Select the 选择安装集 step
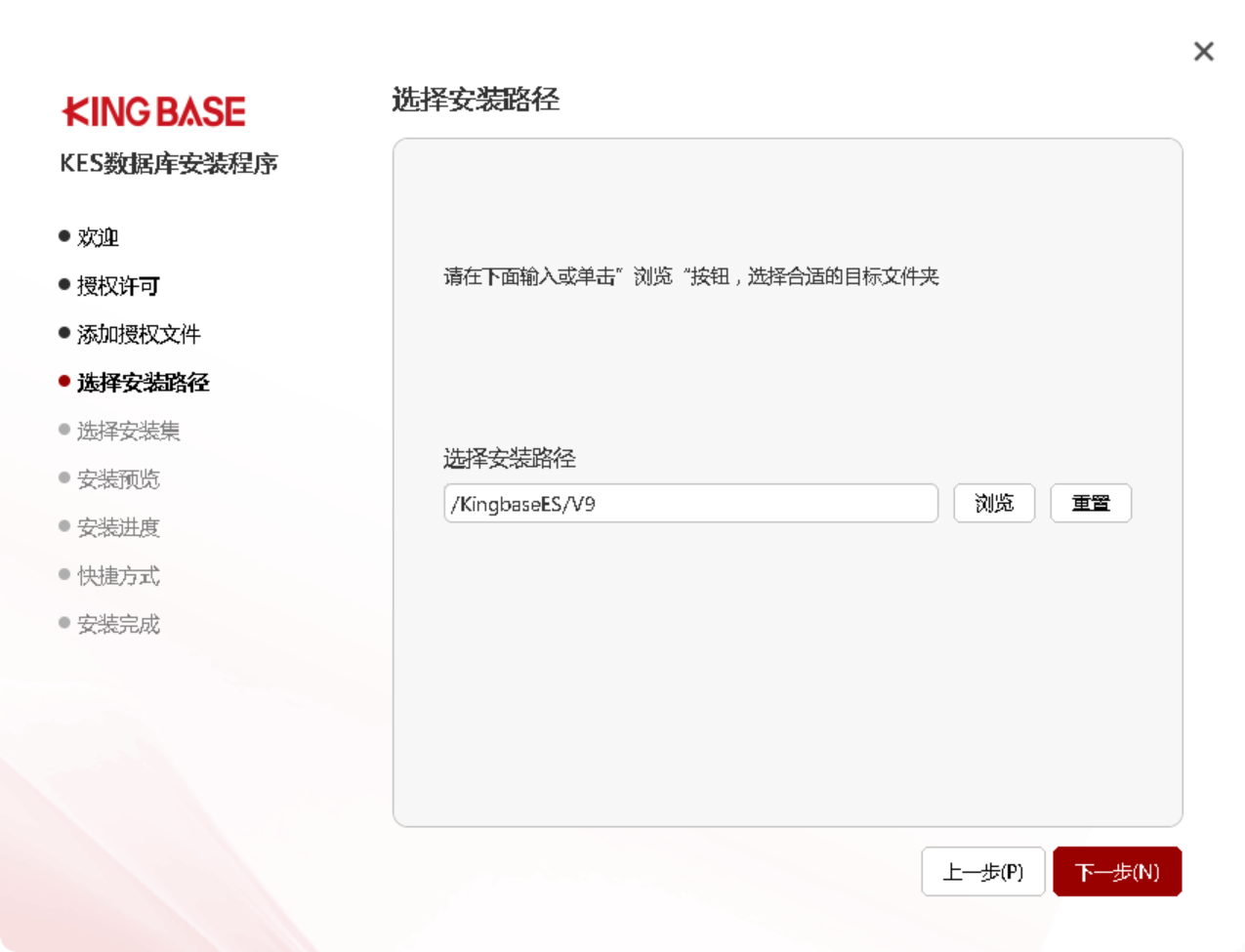The image size is (1245, 952). click(128, 431)
